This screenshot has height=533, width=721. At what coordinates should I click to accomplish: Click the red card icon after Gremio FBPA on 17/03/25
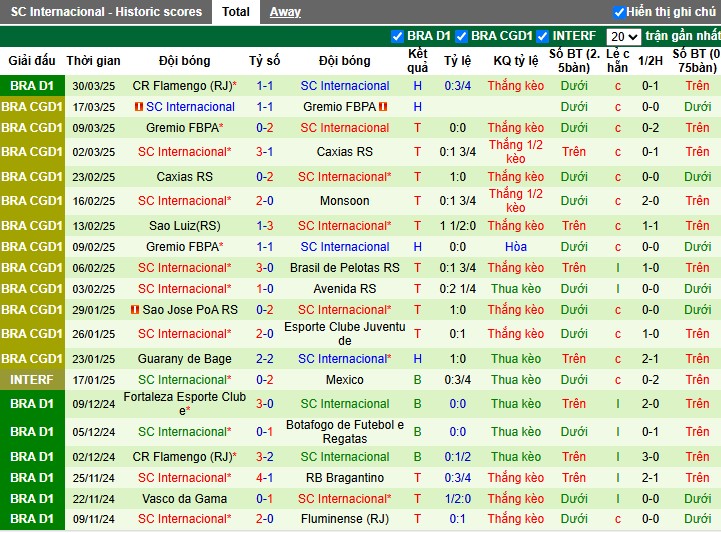coord(383,107)
